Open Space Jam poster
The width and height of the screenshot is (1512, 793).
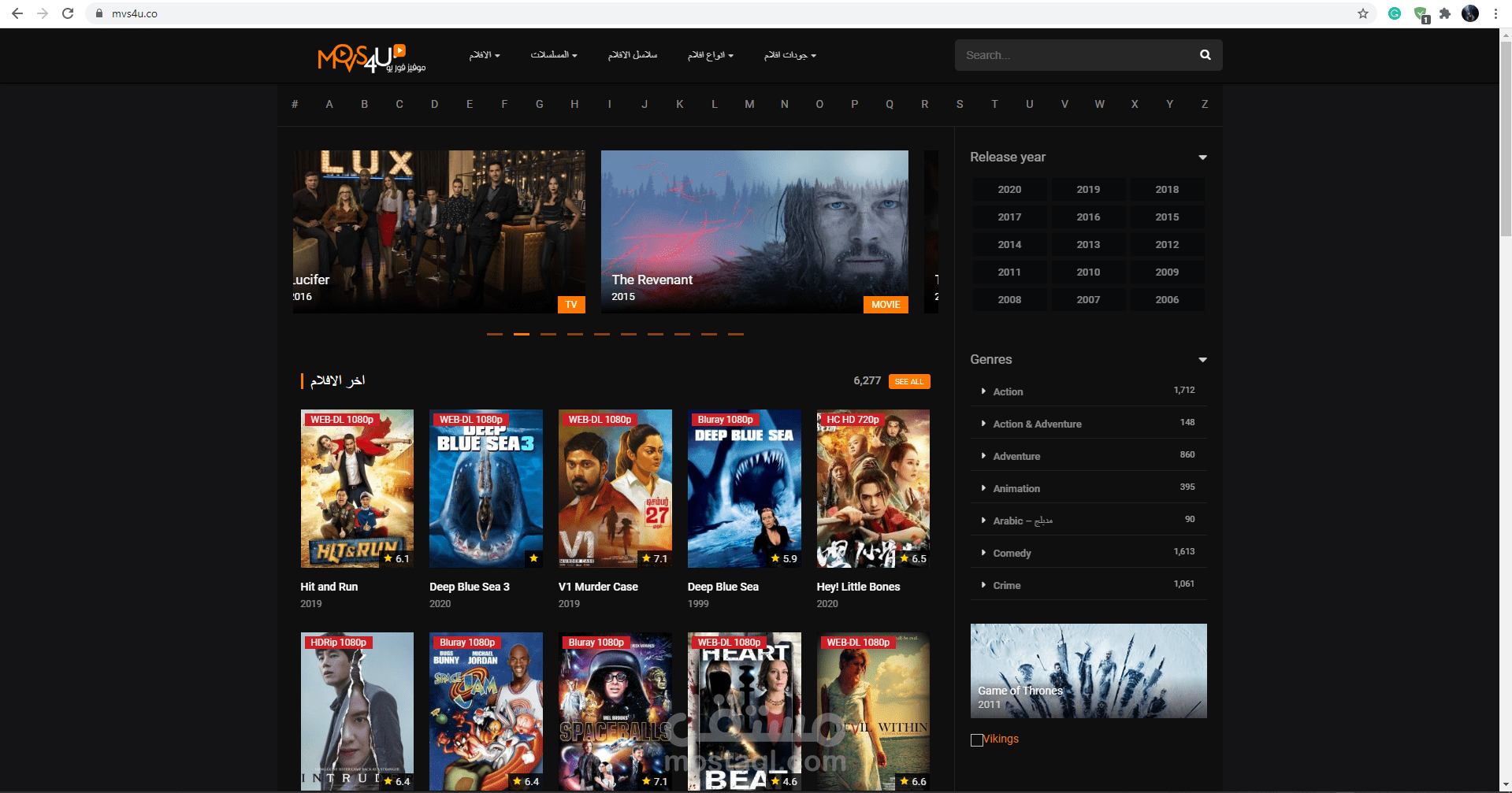tap(486, 711)
